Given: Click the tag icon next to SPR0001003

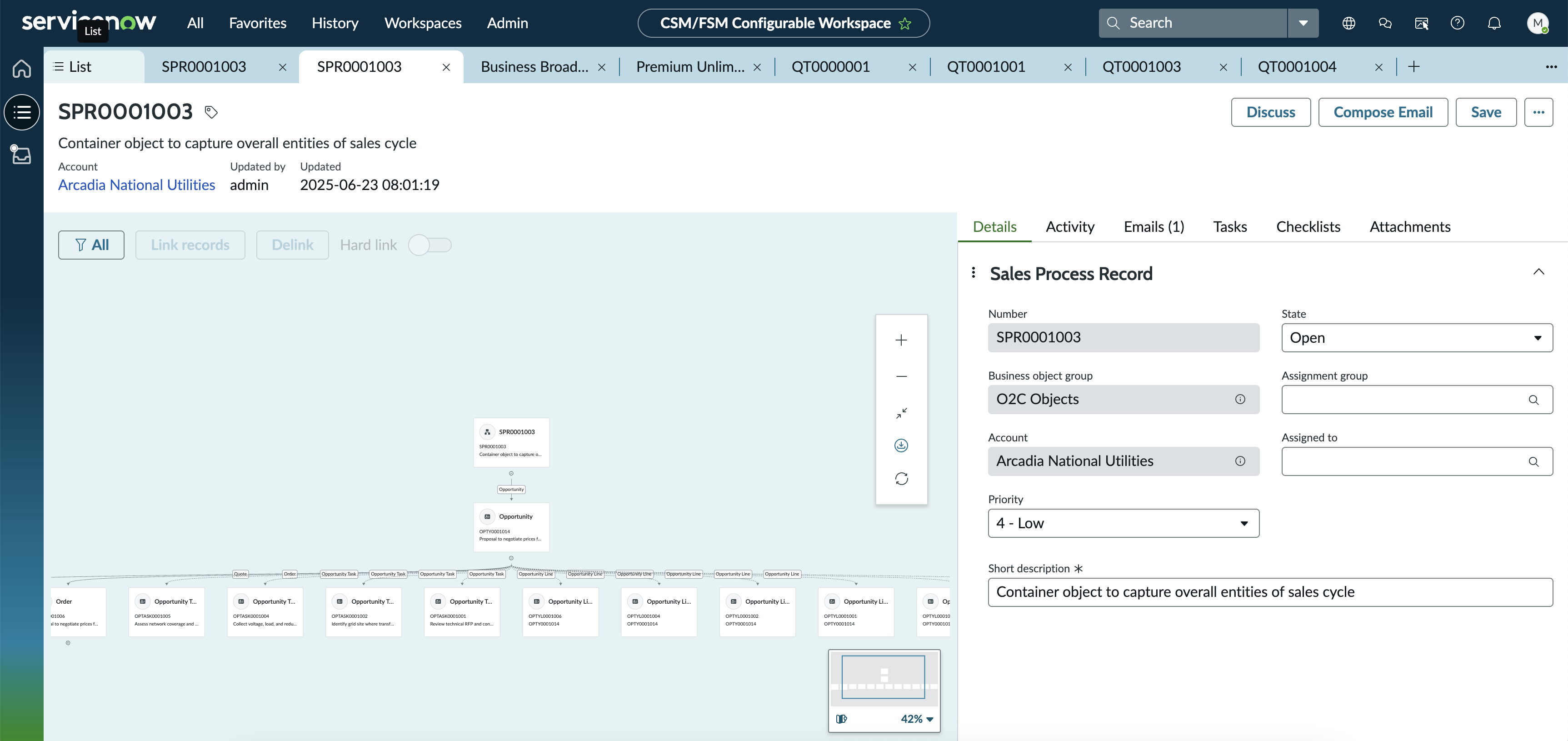Looking at the screenshot, I should pyautogui.click(x=211, y=112).
